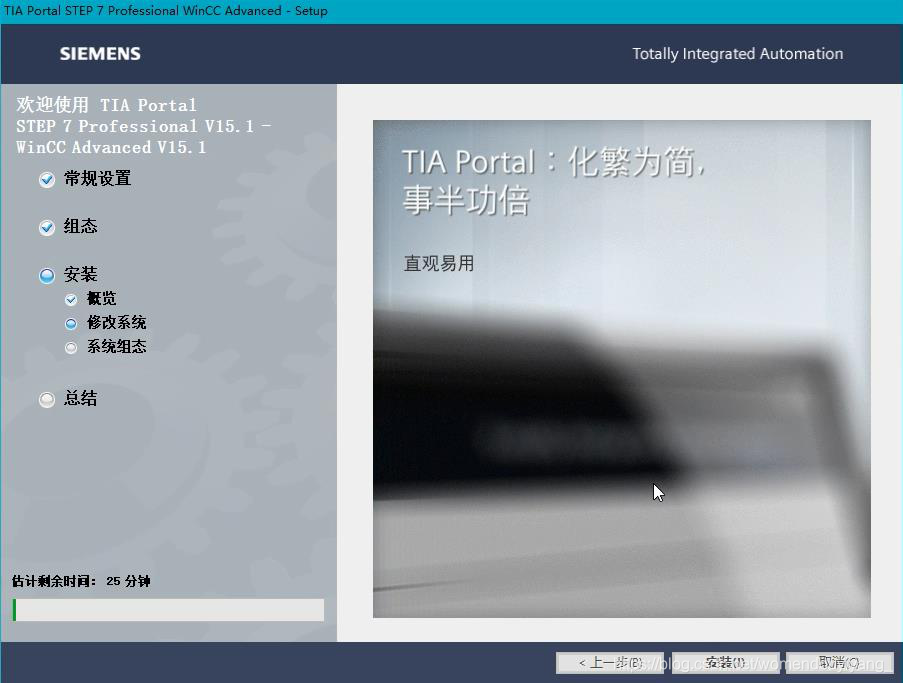This screenshot has height=683, width=903.
Task: Select the 组态 step label
Action: click(81, 226)
